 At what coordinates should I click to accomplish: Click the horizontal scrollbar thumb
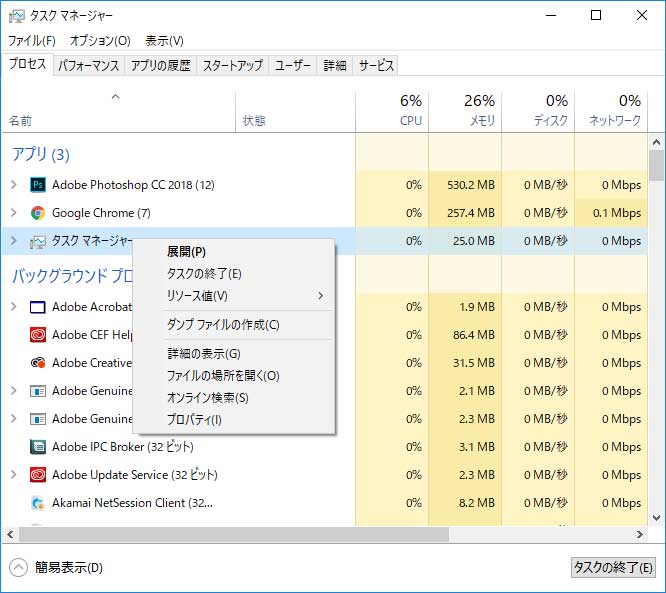[234, 534]
